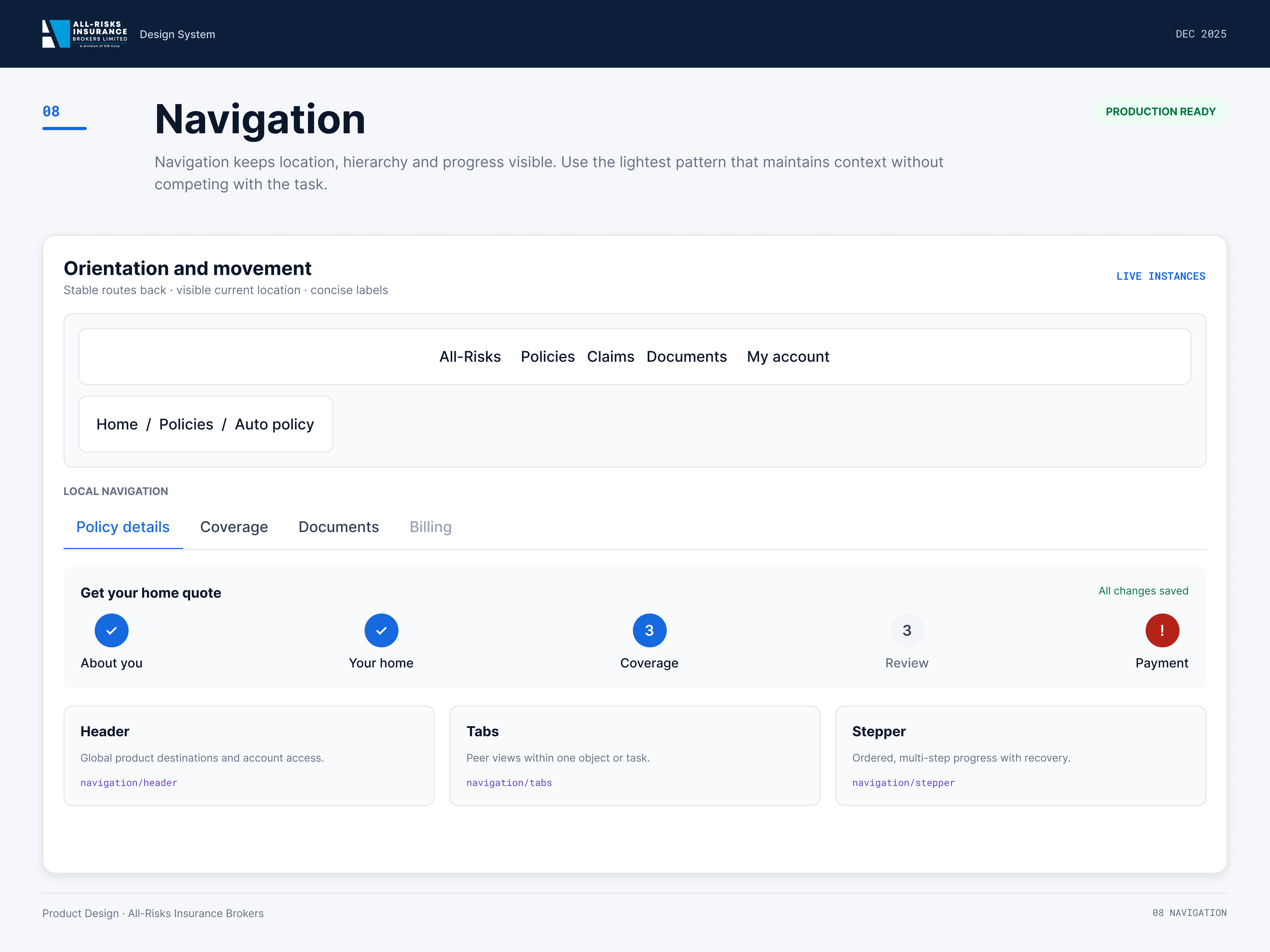The width and height of the screenshot is (1270, 952).
Task: Select the disabled Billing tab
Action: tap(430, 527)
